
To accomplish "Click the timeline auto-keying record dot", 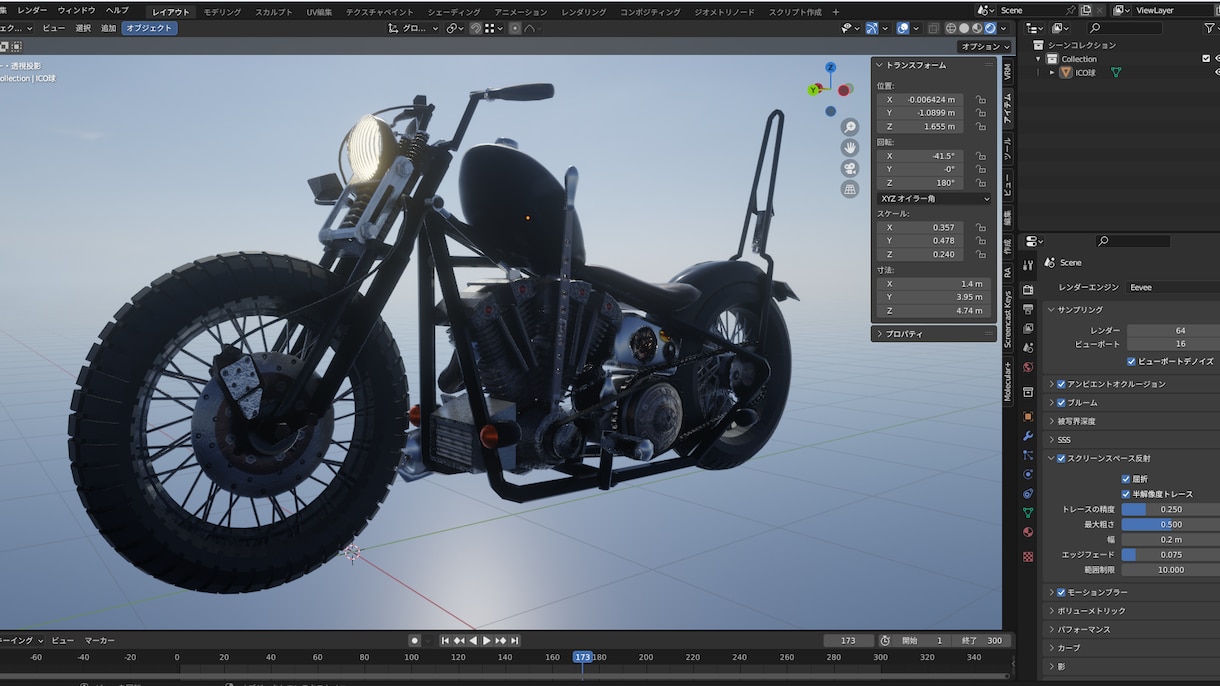I will pyautogui.click(x=414, y=640).
